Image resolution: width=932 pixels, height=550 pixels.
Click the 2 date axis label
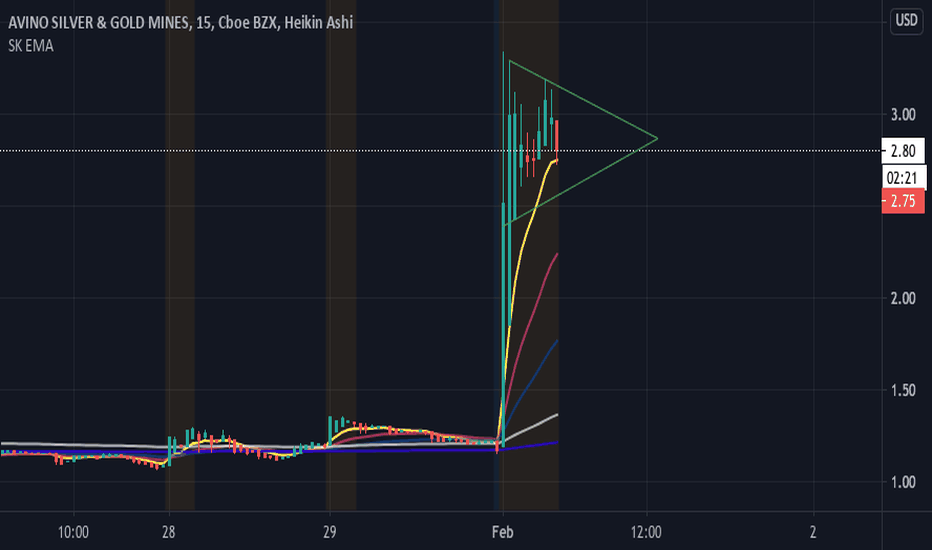pyautogui.click(x=813, y=532)
